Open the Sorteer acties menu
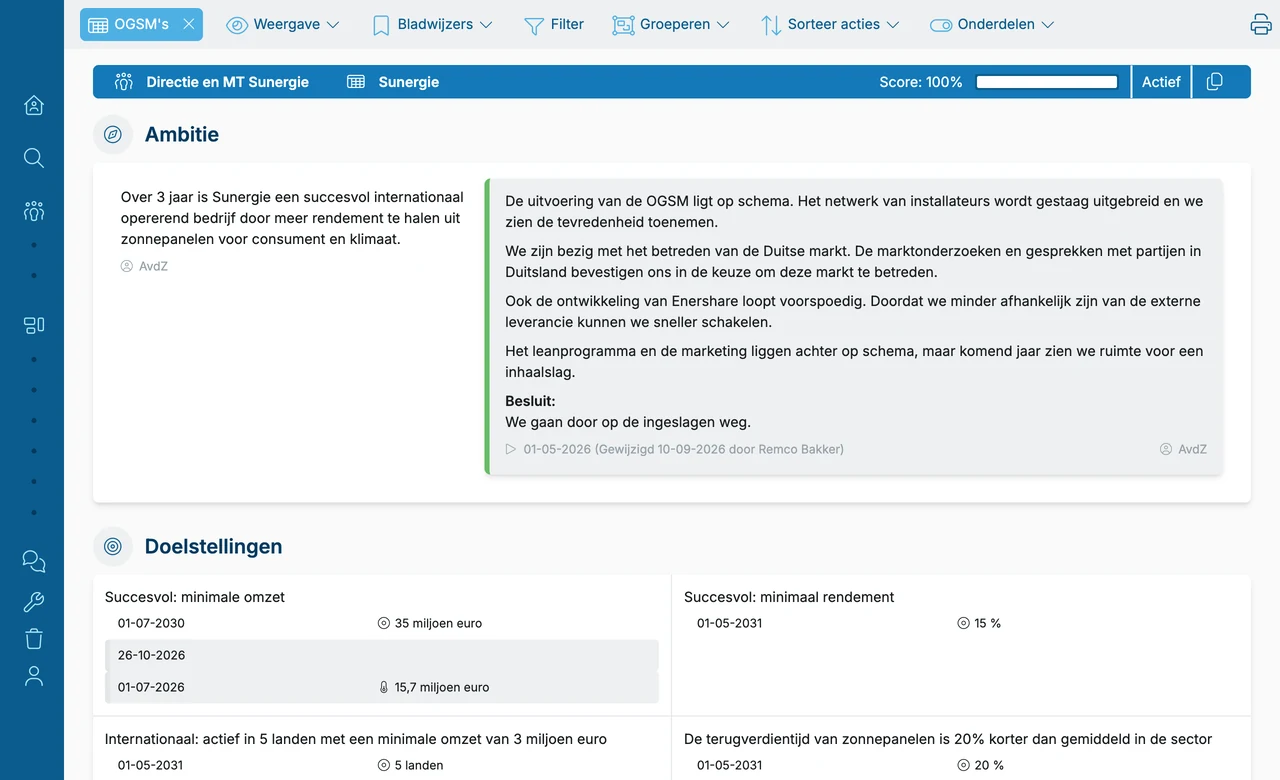 coord(830,24)
